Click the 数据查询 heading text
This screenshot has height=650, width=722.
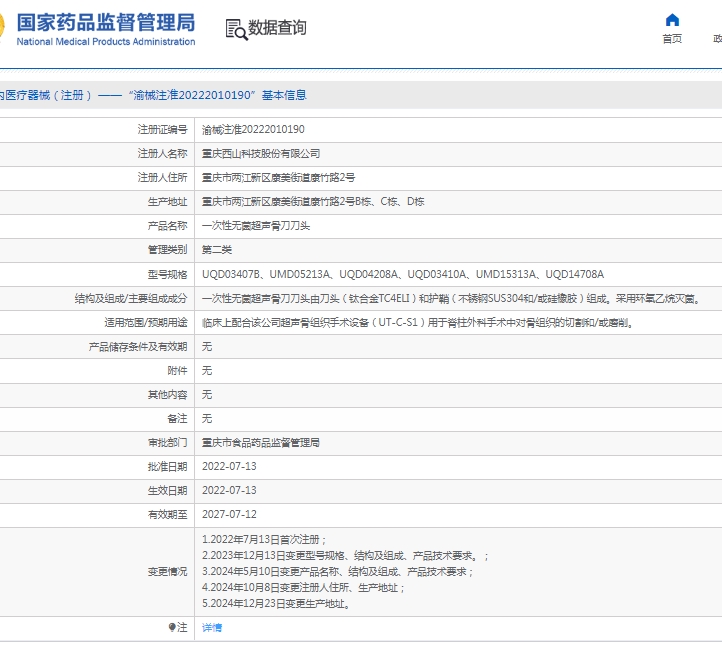(277, 28)
